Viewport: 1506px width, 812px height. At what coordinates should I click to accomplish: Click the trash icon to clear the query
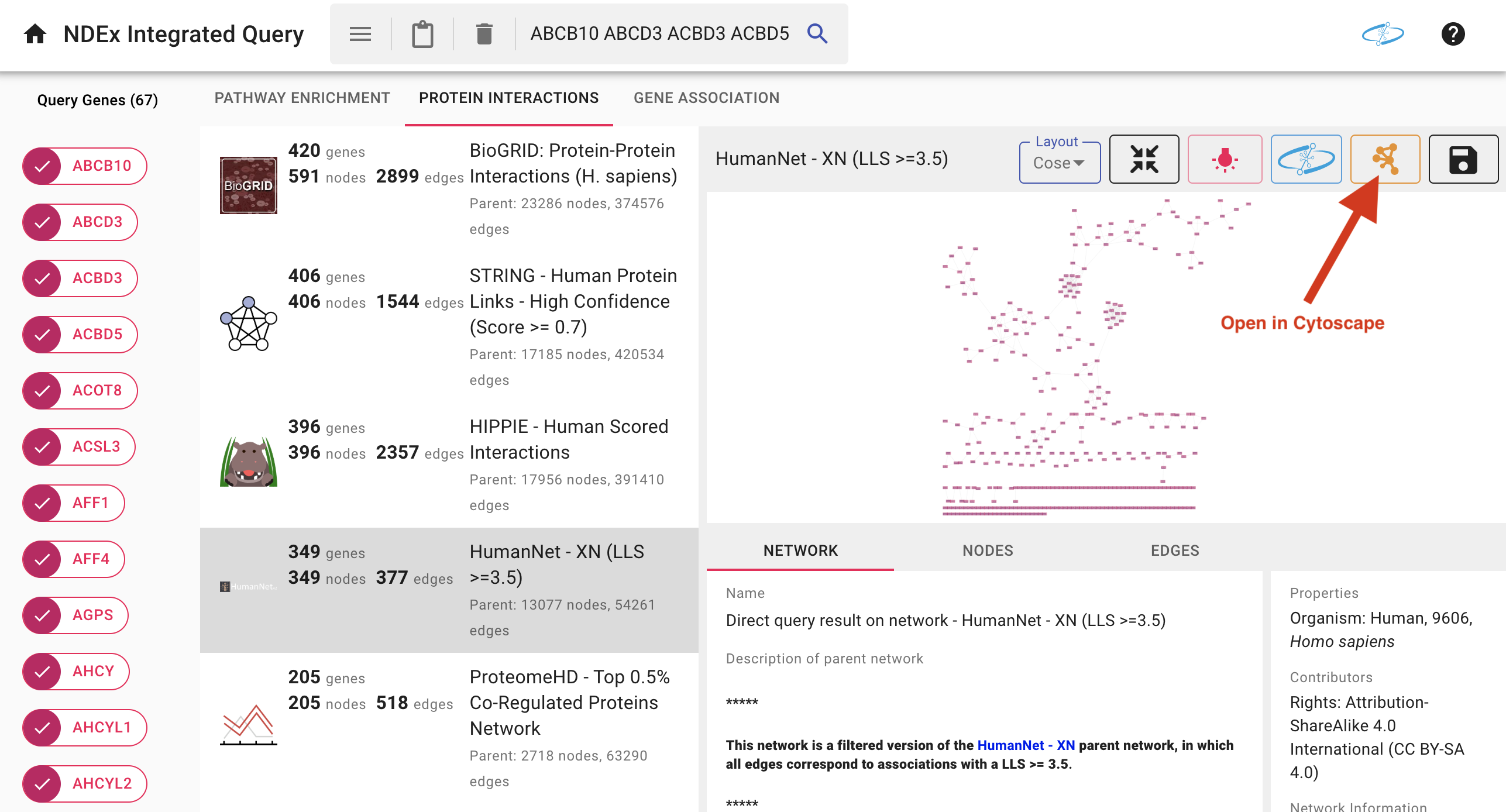484,34
